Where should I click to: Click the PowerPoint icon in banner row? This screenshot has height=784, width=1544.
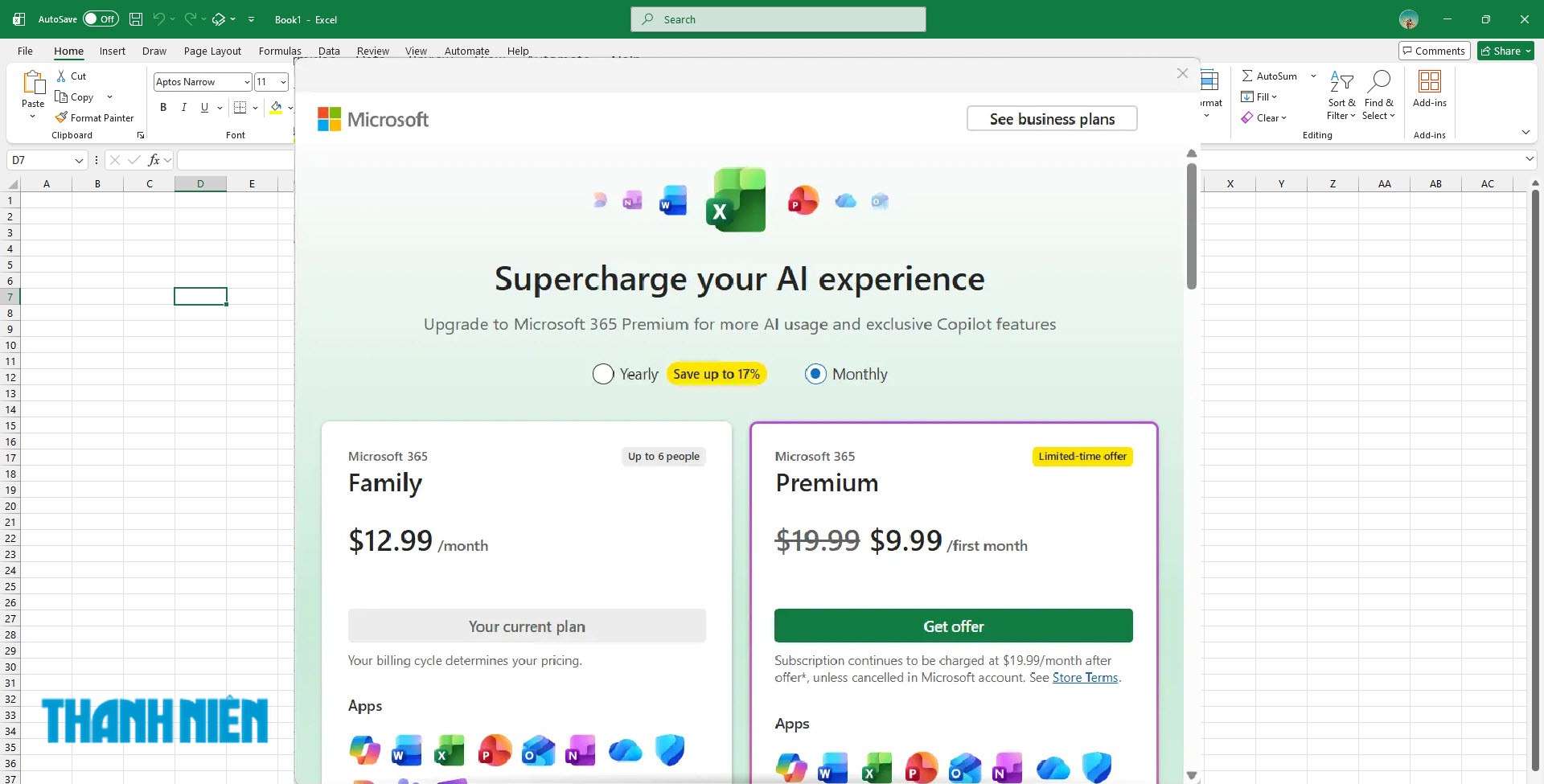point(803,200)
